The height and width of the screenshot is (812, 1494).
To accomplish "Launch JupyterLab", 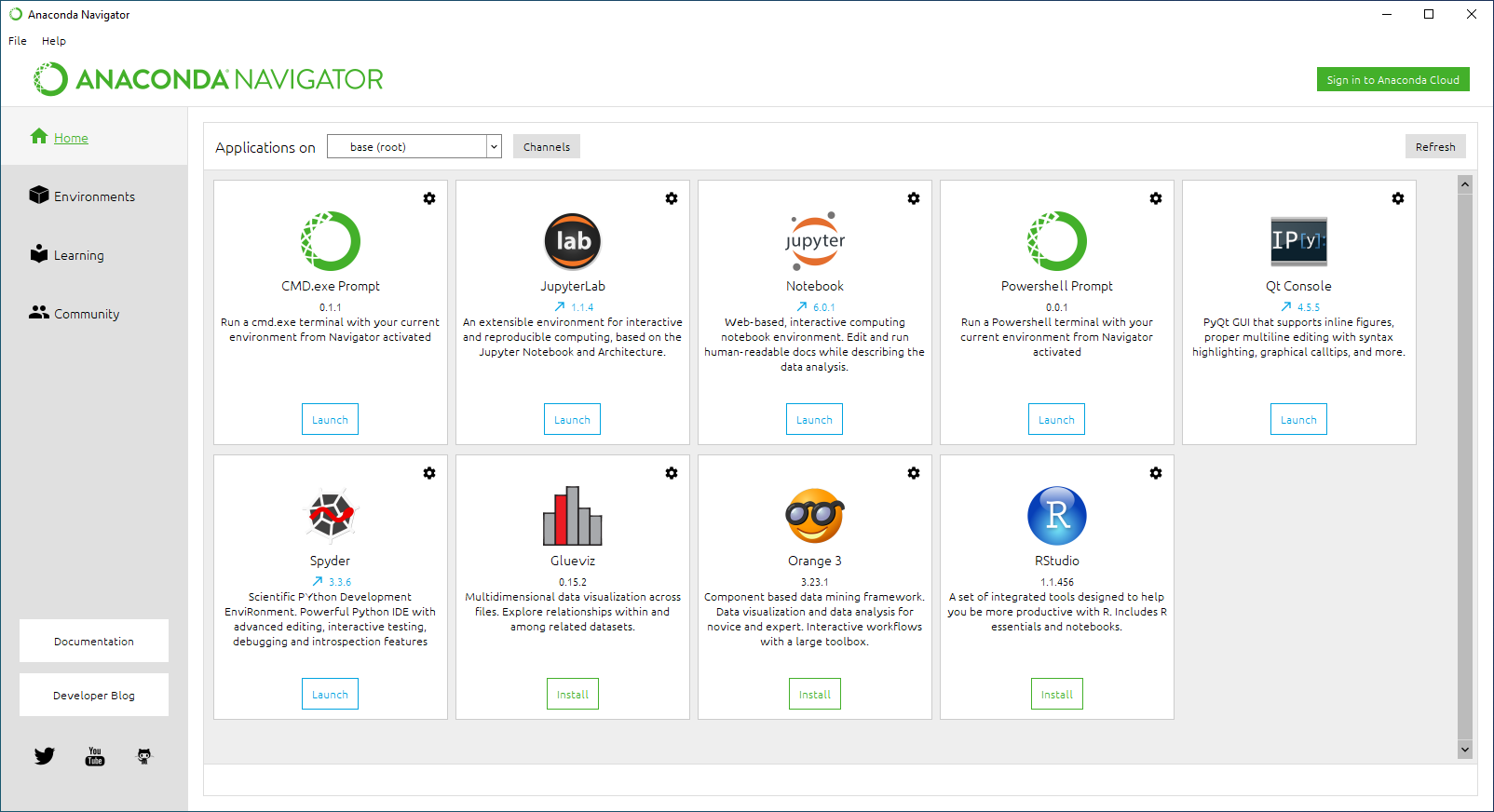I will (x=572, y=419).
